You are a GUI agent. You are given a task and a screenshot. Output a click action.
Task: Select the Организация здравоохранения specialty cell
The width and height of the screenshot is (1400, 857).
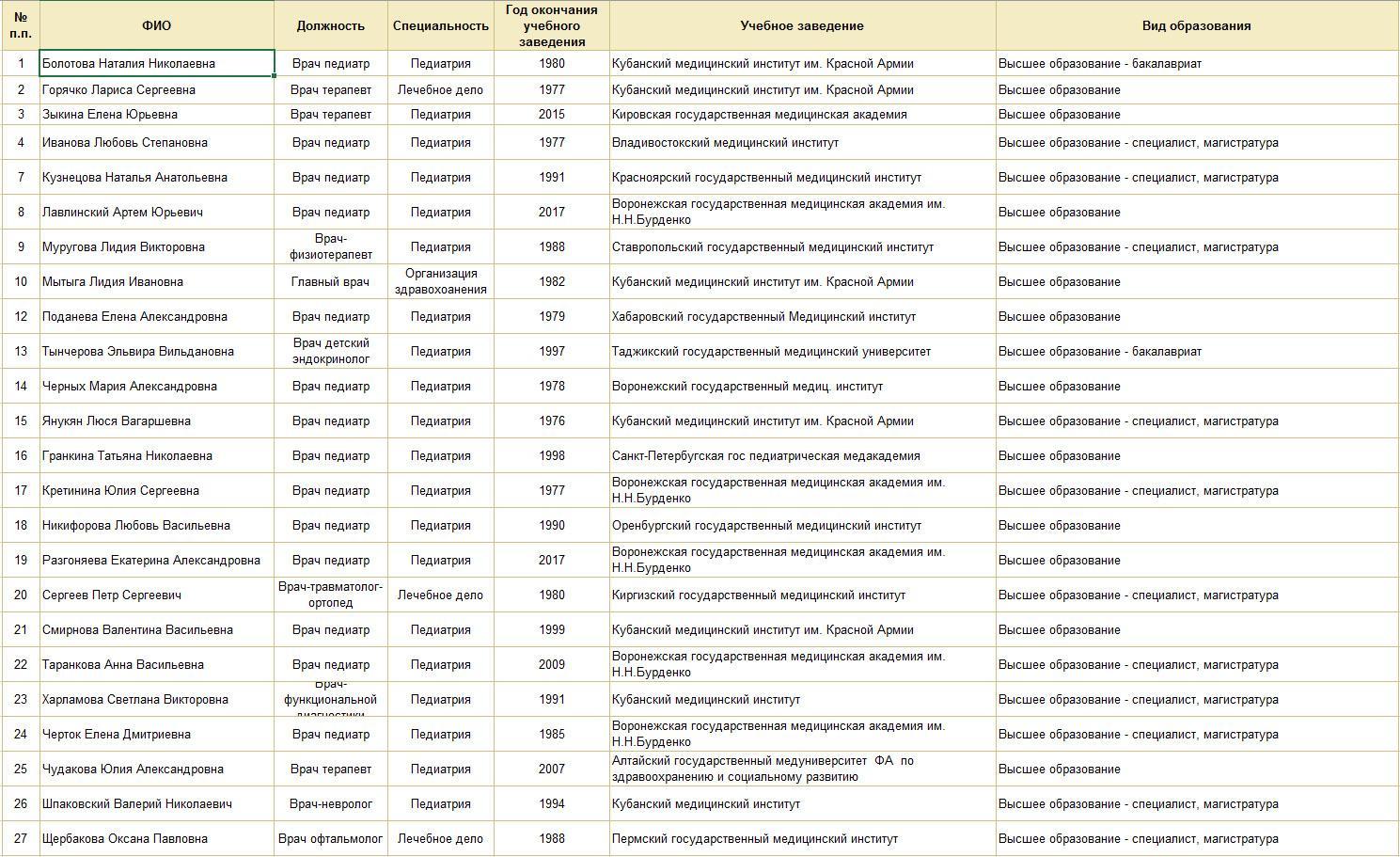pyautogui.click(x=441, y=282)
